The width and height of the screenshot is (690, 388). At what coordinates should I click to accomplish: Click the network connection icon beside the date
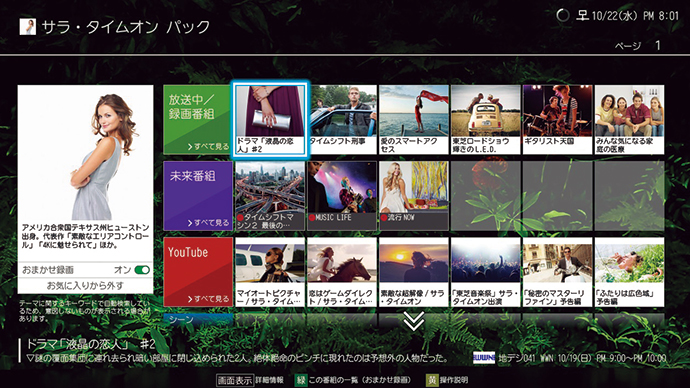(x=583, y=15)
